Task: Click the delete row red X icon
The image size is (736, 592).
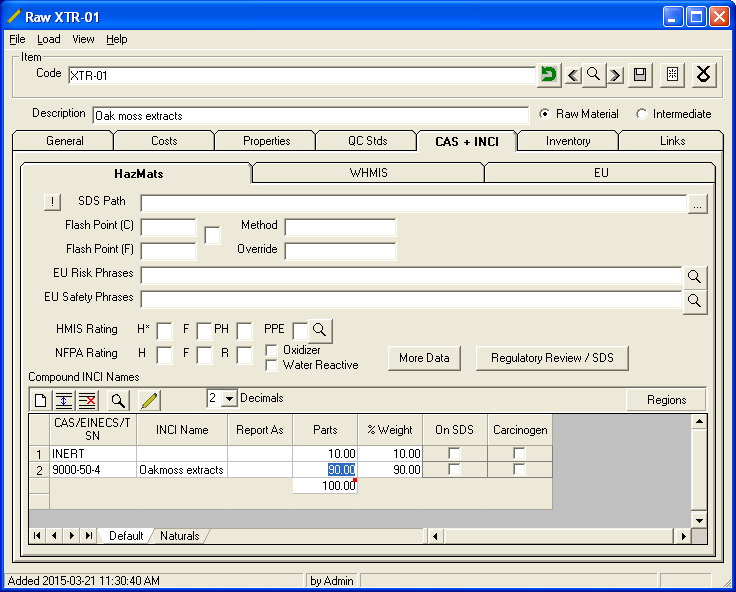Action: click(x=87, y=400)
